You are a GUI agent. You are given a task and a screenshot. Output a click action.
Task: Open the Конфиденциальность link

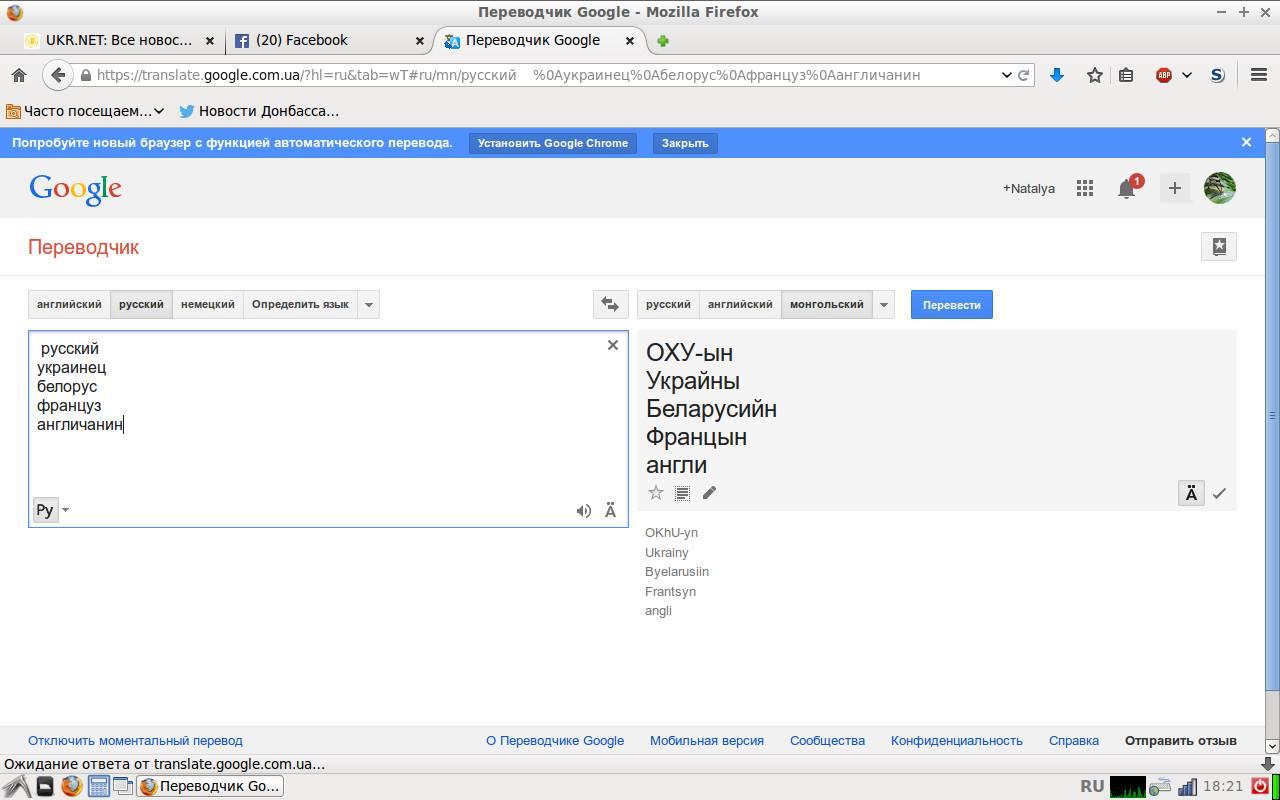point(957,741)
